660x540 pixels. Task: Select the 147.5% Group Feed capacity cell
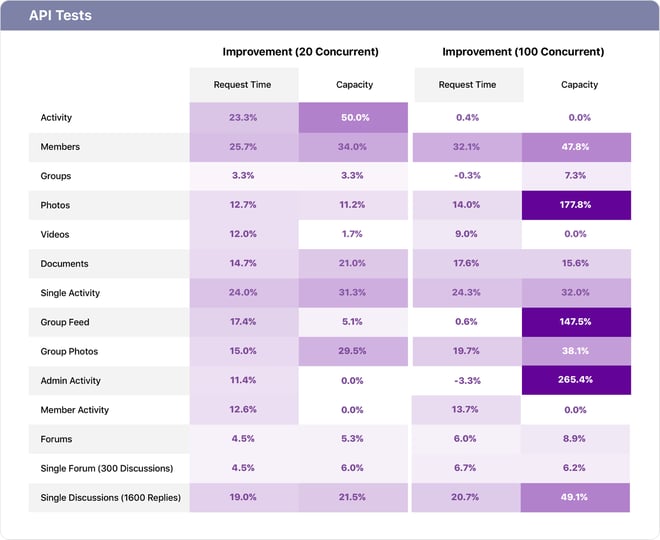click(x=580, y=322)
